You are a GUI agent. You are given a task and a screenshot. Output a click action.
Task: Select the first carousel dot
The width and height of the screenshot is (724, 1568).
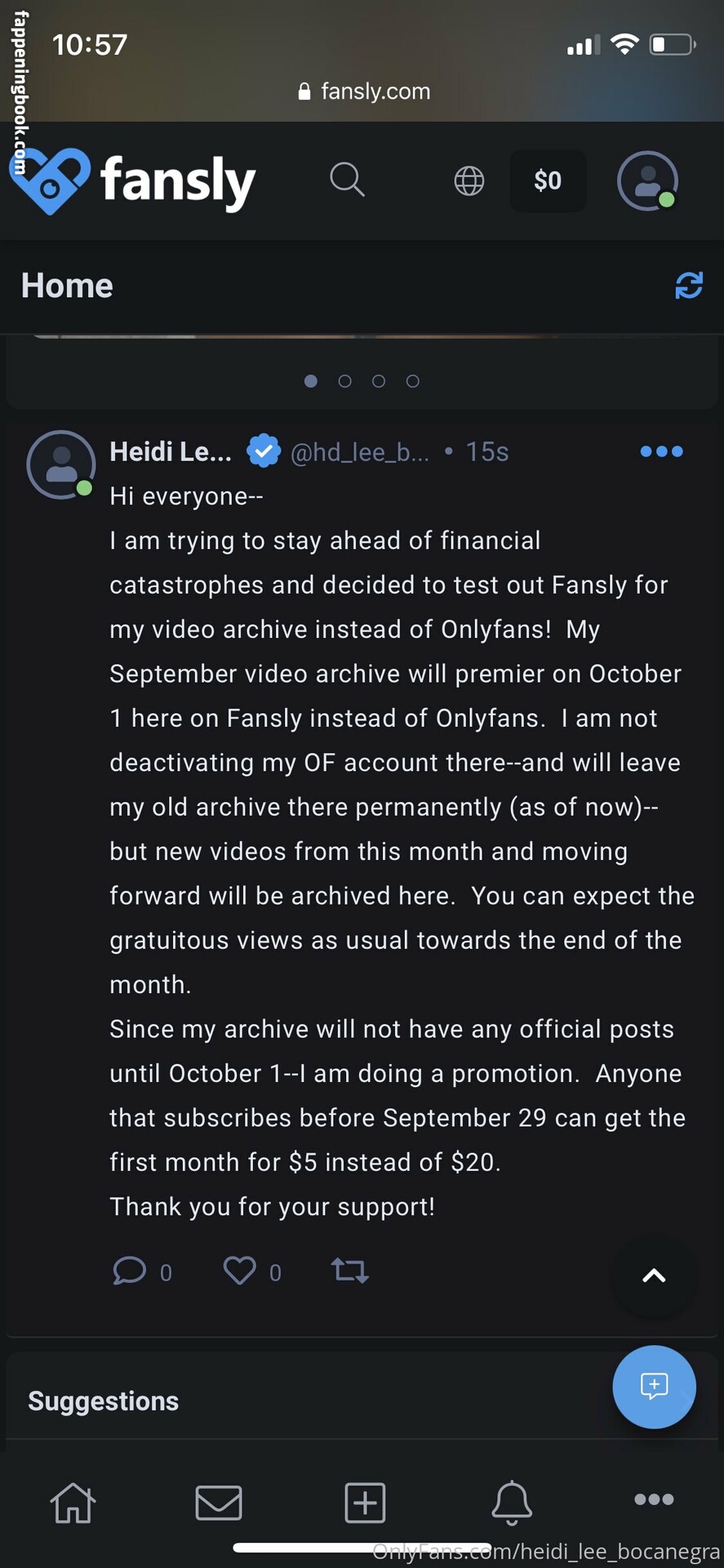point(311,381)
